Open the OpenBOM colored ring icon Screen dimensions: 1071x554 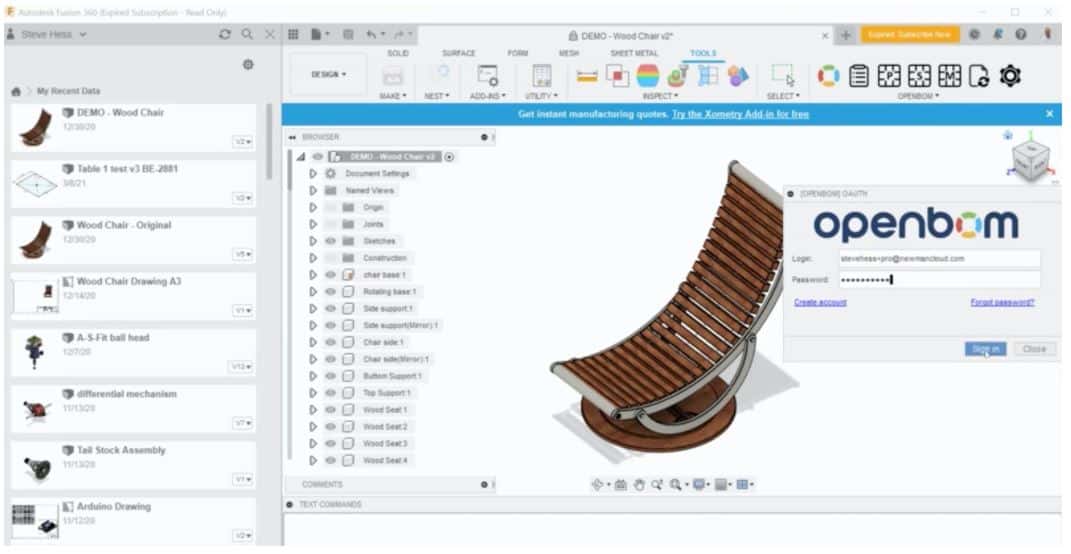click(829, 76)
